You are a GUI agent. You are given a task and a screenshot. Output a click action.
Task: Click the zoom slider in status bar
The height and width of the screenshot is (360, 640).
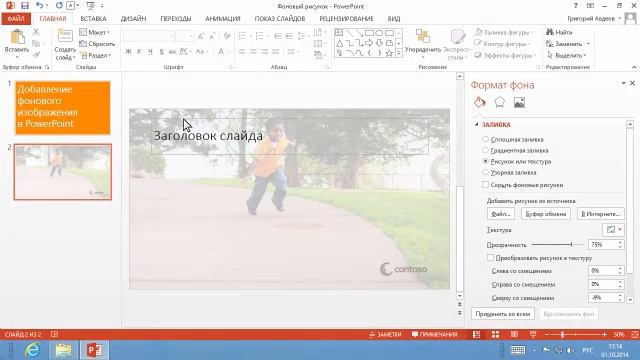click(x=576, y=335)
